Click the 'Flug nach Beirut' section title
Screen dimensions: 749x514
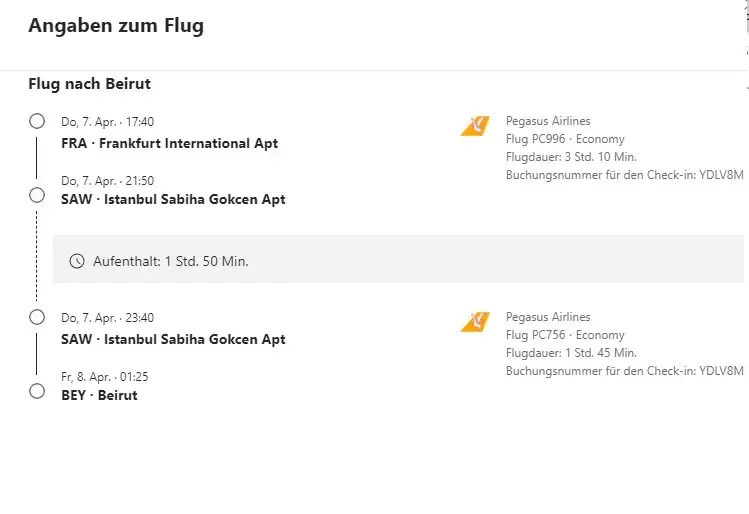pyautogui.click(x=90, y=84)
